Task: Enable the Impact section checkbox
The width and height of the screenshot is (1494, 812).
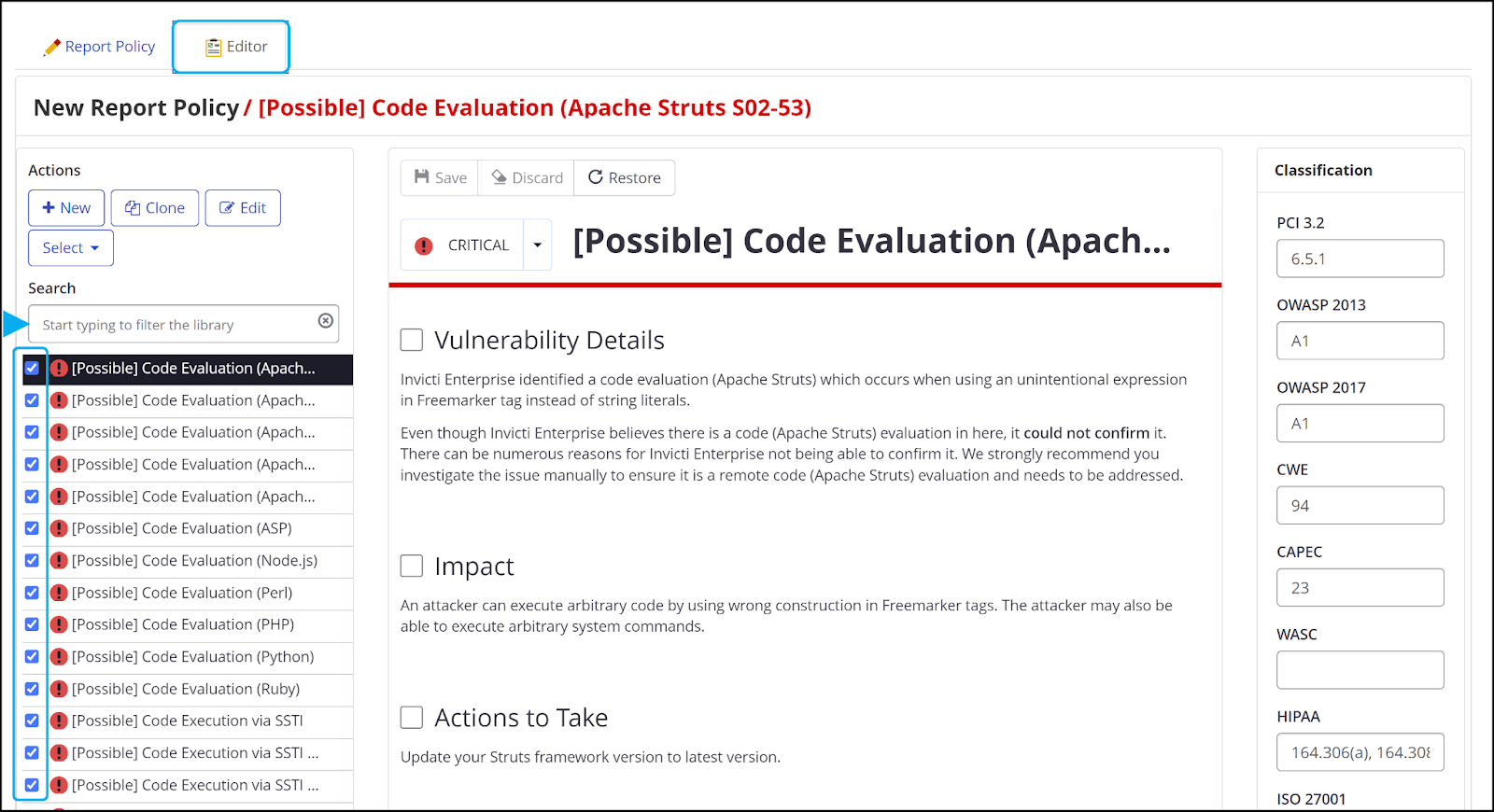Action: click(411, 566)
